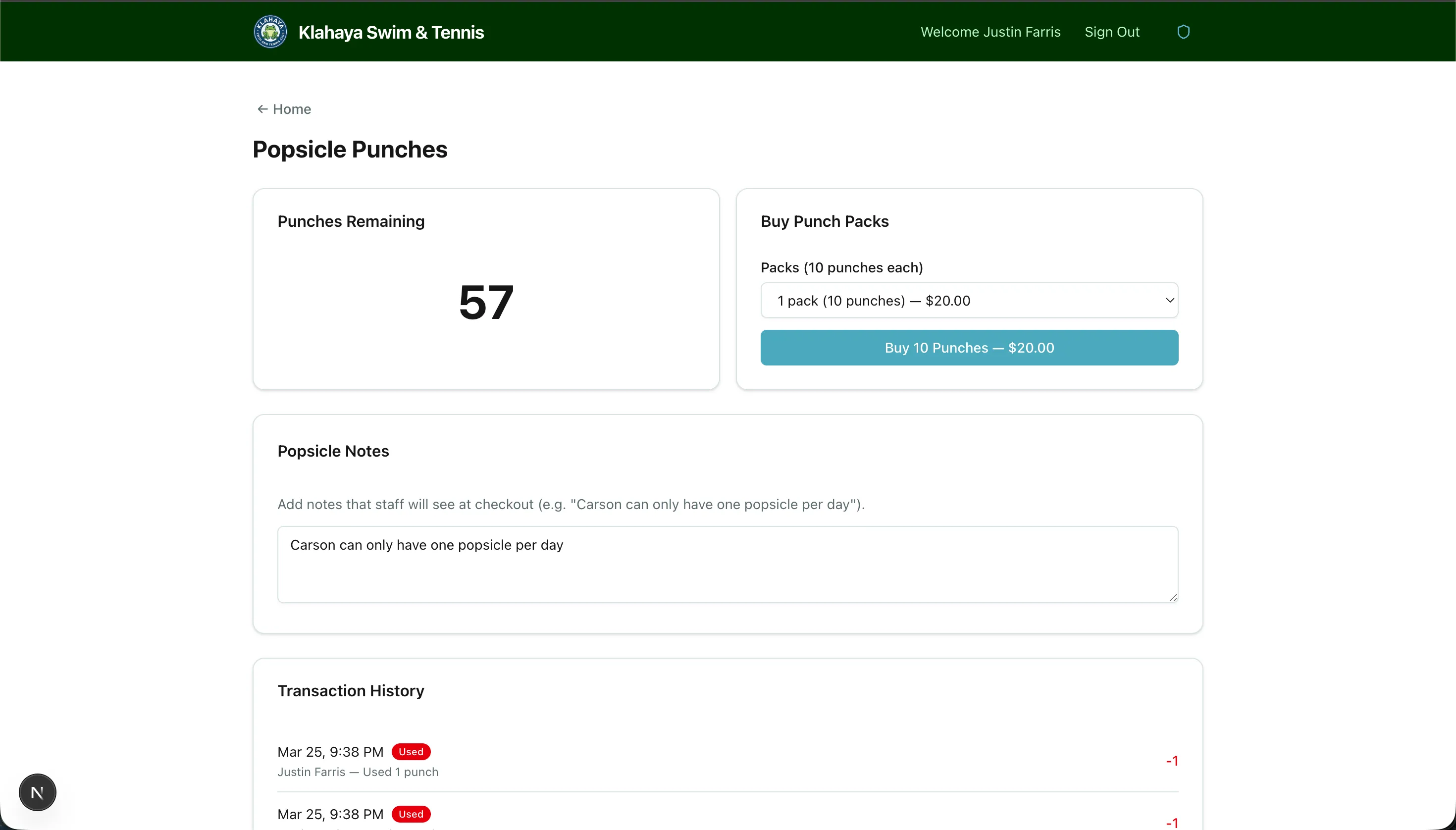Click the chevron on the pack selector
Image resolution: width=1456 pixels, height=830 pixels.
(1169, 300)
